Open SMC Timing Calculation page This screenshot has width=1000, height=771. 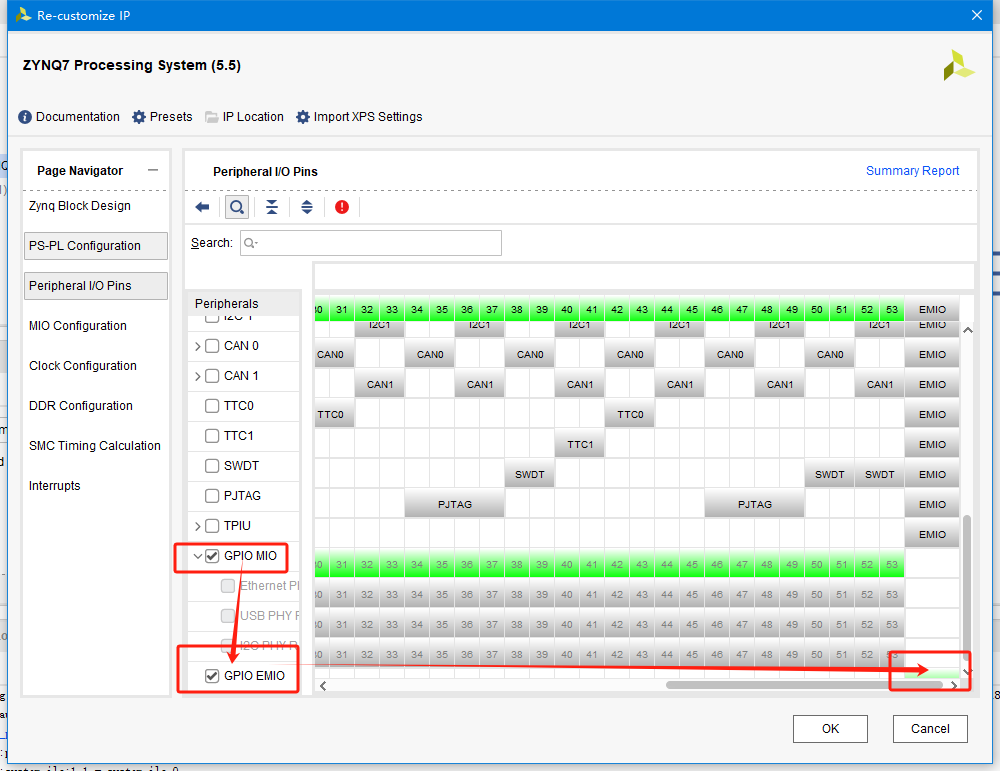(95, 446)
